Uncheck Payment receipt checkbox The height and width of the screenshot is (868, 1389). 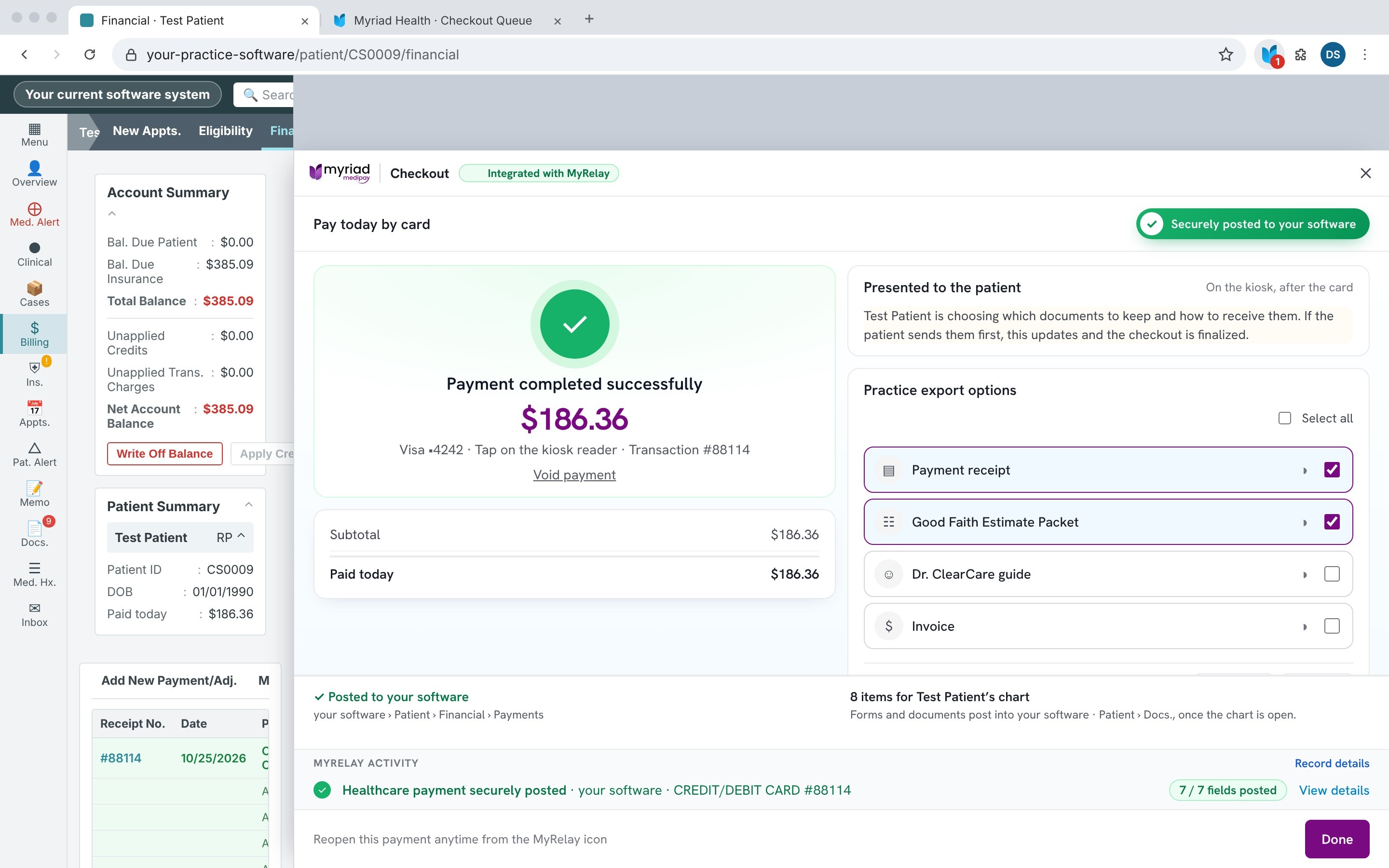[x=1332, y=470]
